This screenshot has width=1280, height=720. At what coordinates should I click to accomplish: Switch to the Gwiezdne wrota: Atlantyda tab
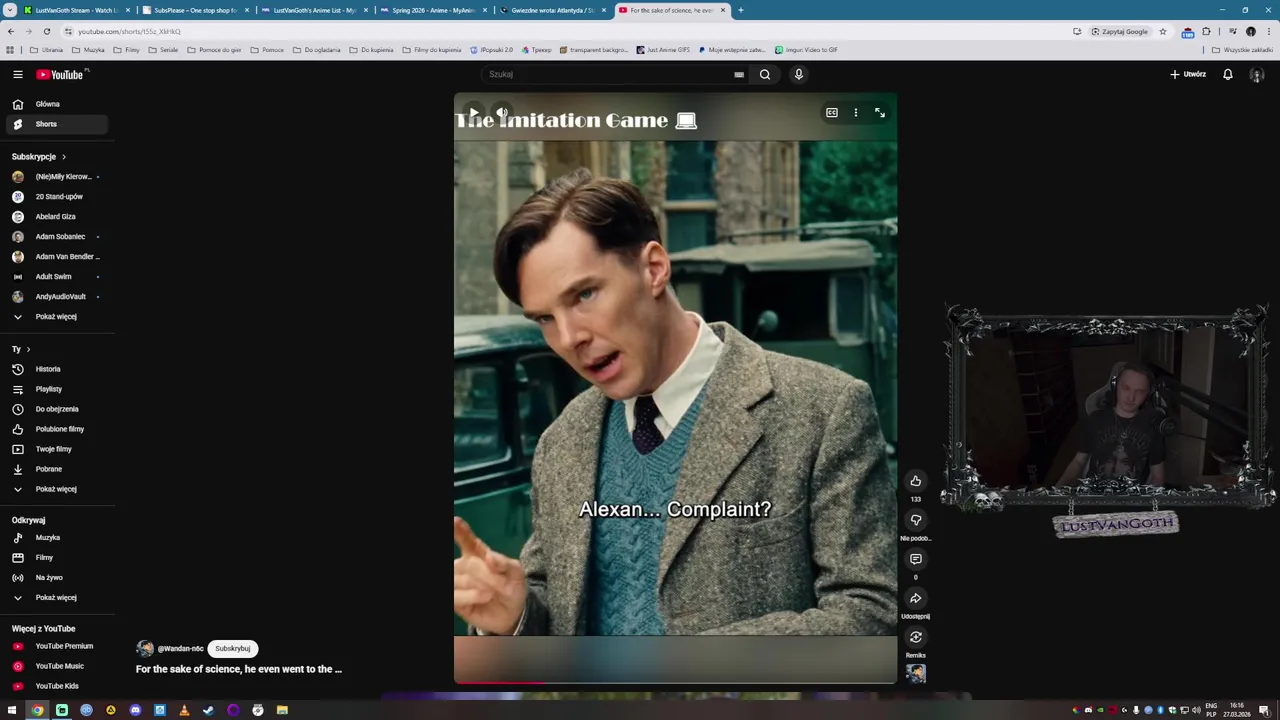pos(552,10)
